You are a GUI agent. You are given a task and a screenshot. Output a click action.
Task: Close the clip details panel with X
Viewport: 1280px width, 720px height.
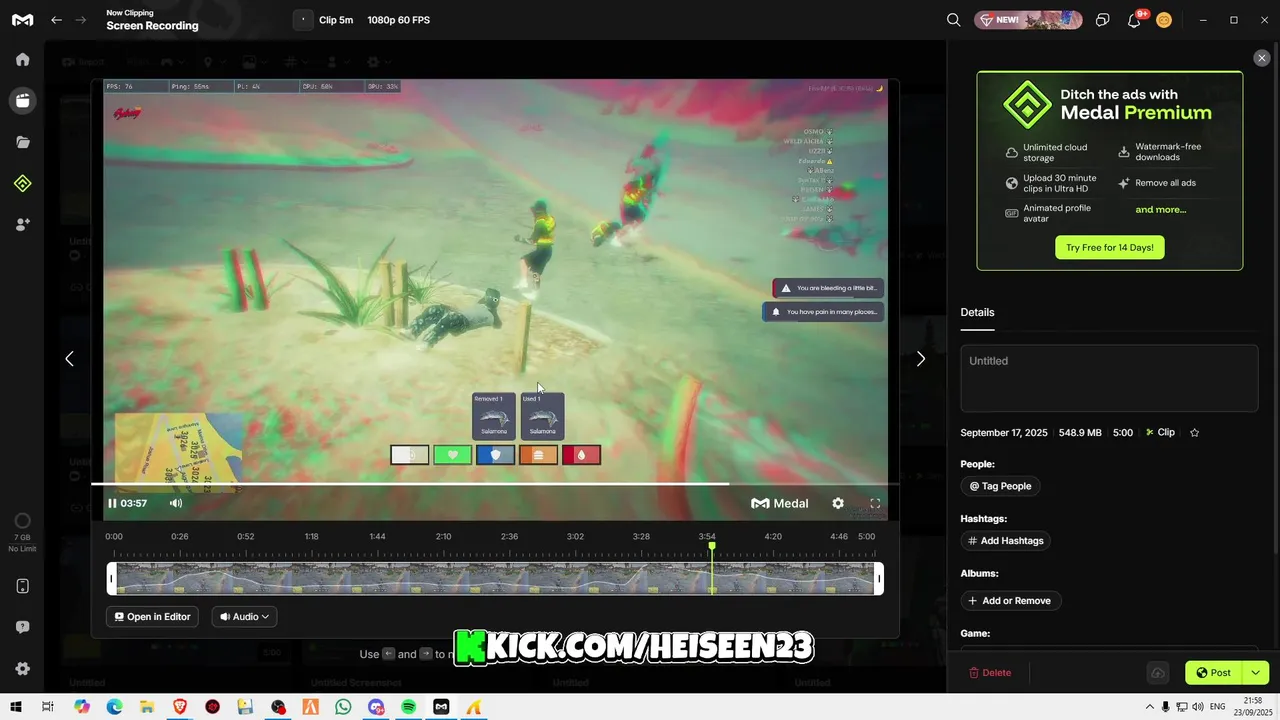1262,58
